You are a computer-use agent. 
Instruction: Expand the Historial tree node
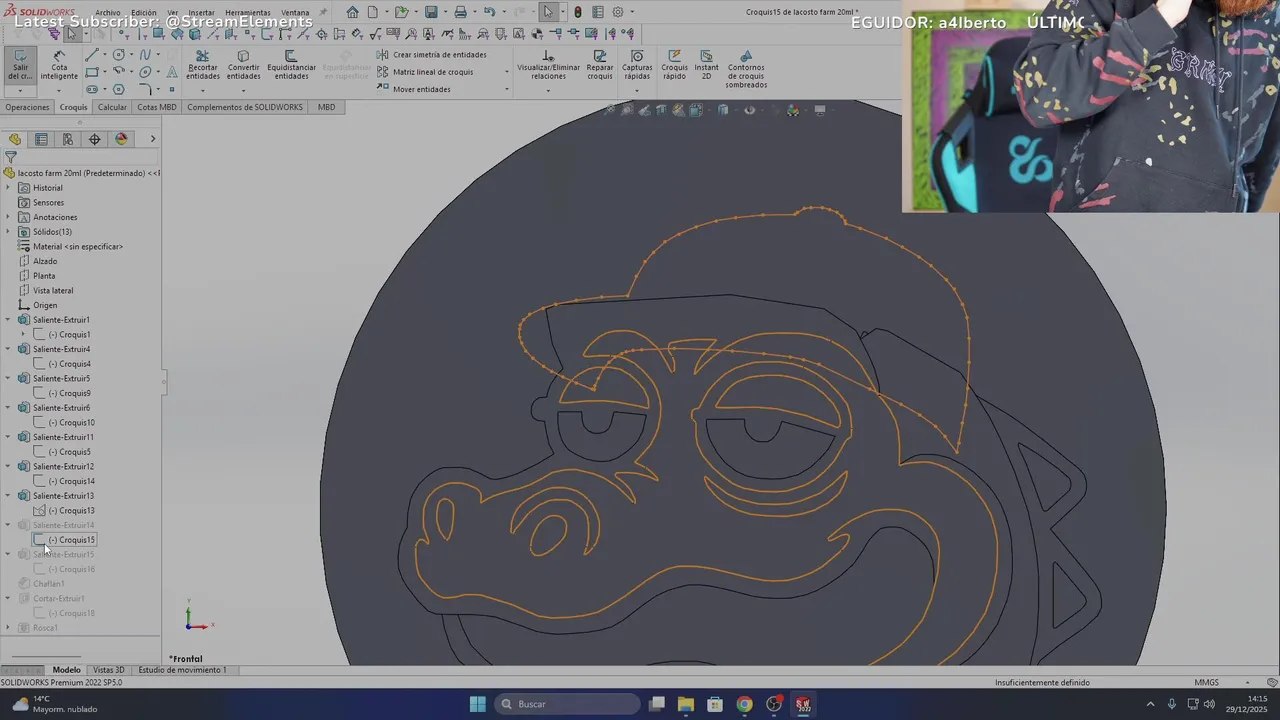8,188
